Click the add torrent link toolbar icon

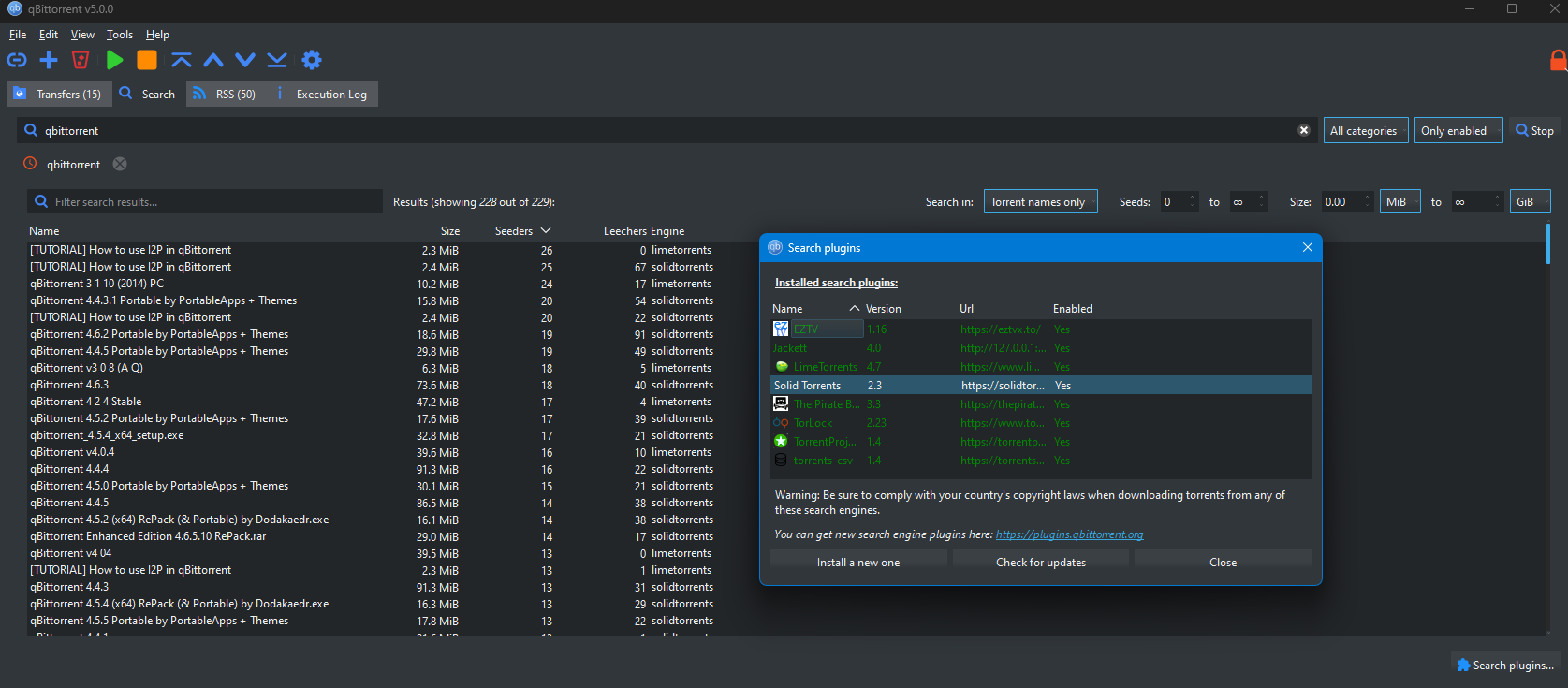pos(17,60)
